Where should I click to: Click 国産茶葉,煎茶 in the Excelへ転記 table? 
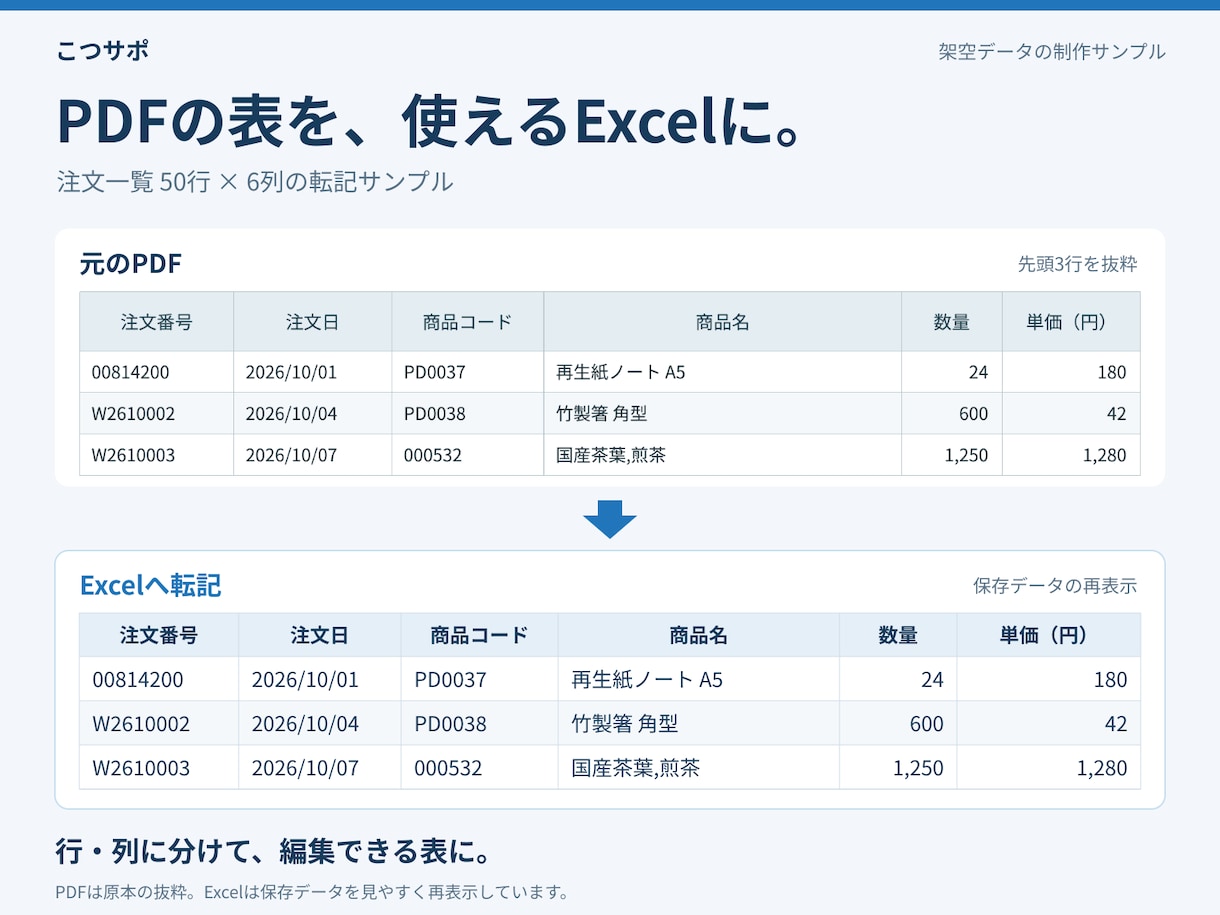point(636,768)
